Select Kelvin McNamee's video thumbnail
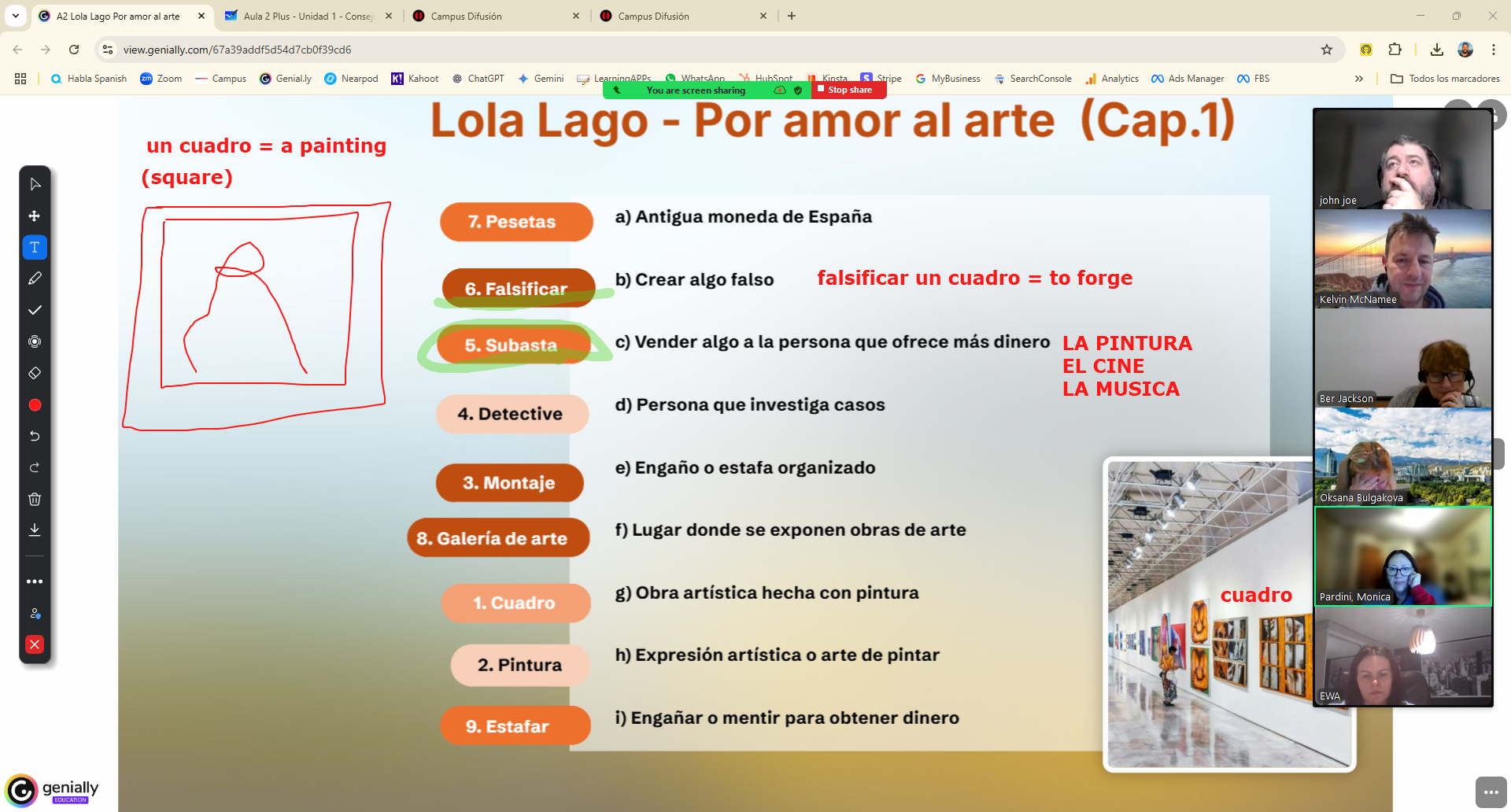 (x=1403, y=259)
